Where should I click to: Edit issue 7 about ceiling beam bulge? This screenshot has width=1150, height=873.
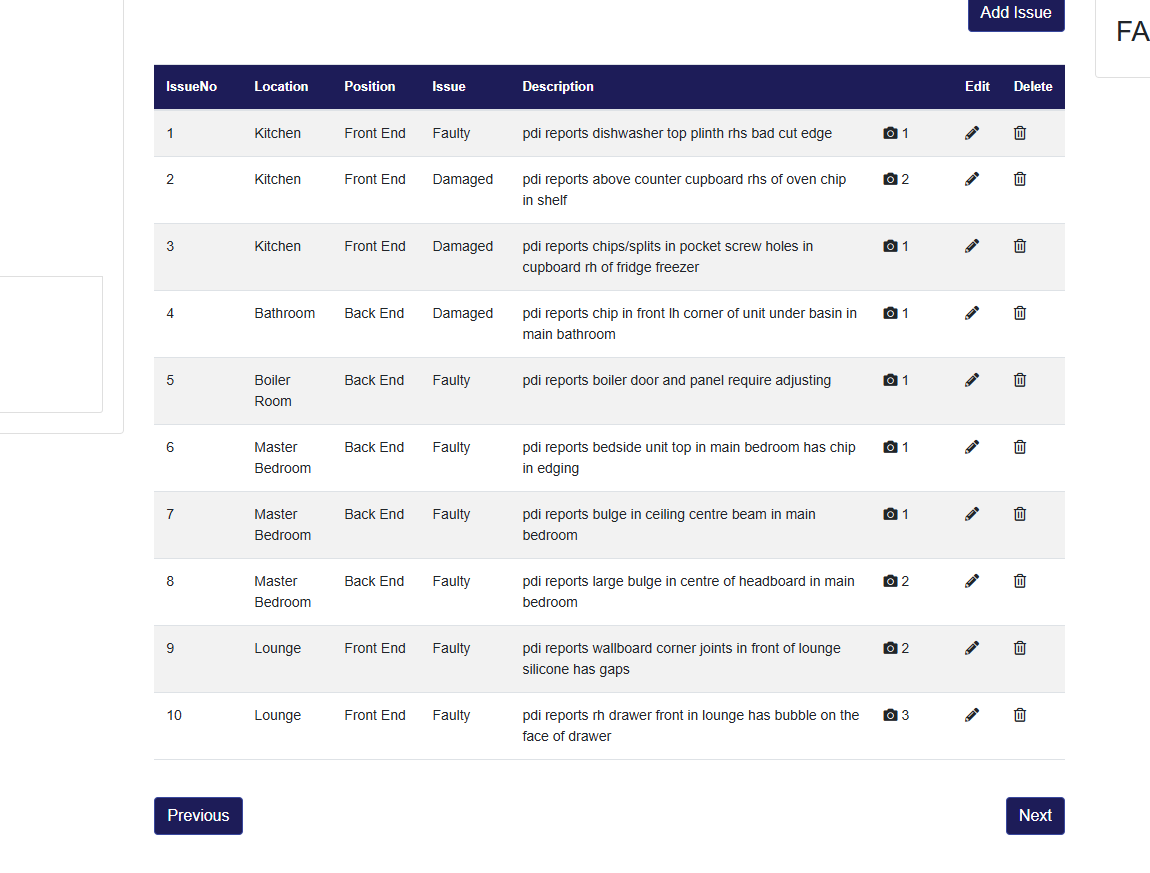[972, 514]
